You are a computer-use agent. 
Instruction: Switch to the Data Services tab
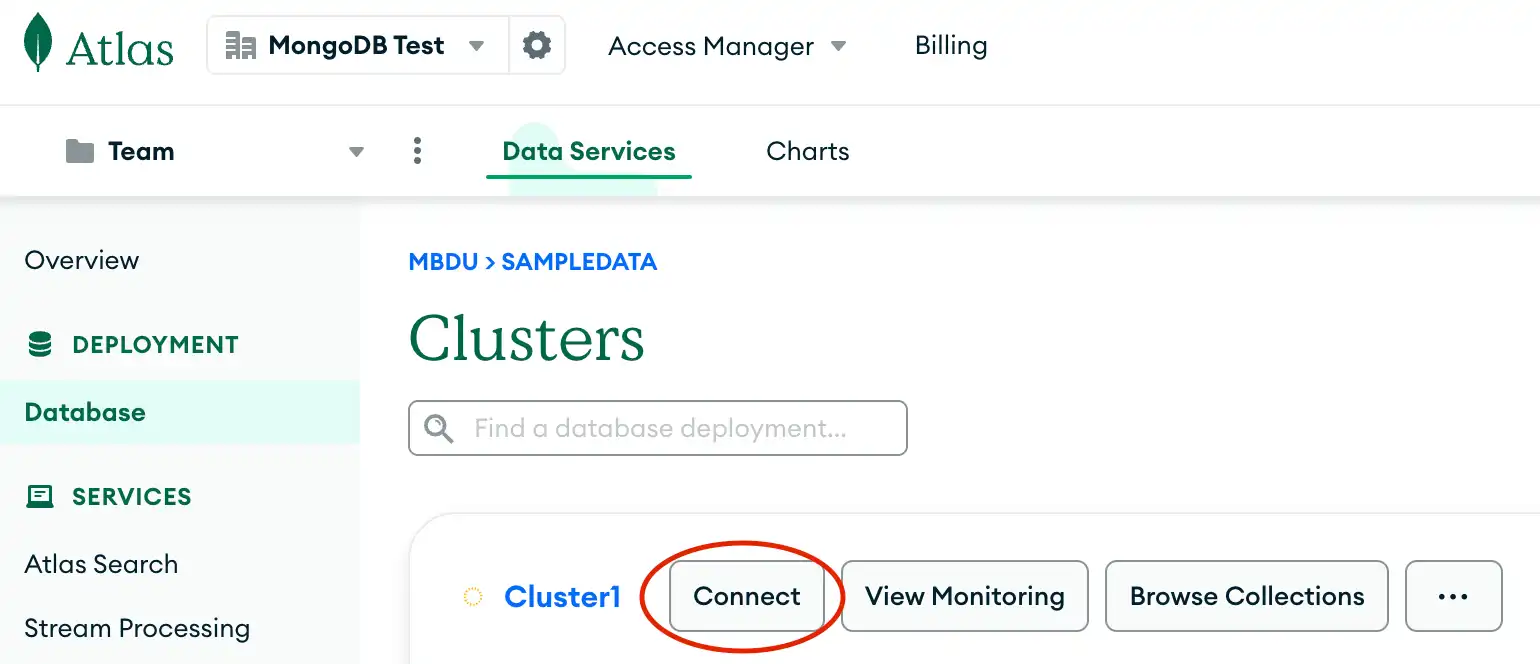click(588, 150)
